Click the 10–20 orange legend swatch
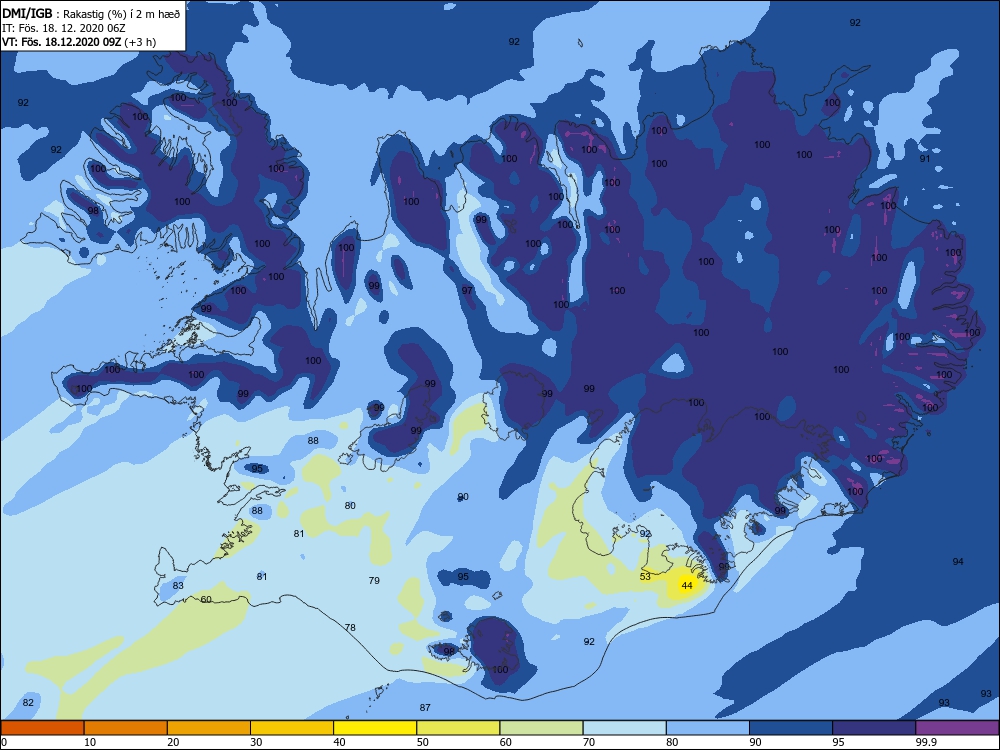Image resolution: width=1000 pixels, height=750 pixels. [x=126, y=728]
